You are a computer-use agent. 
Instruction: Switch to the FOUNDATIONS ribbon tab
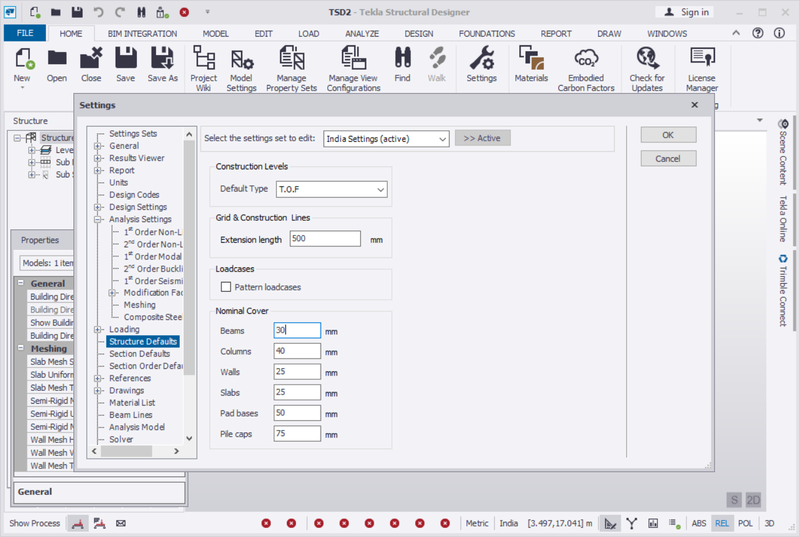pyautogui.click(x=487, y=34)
